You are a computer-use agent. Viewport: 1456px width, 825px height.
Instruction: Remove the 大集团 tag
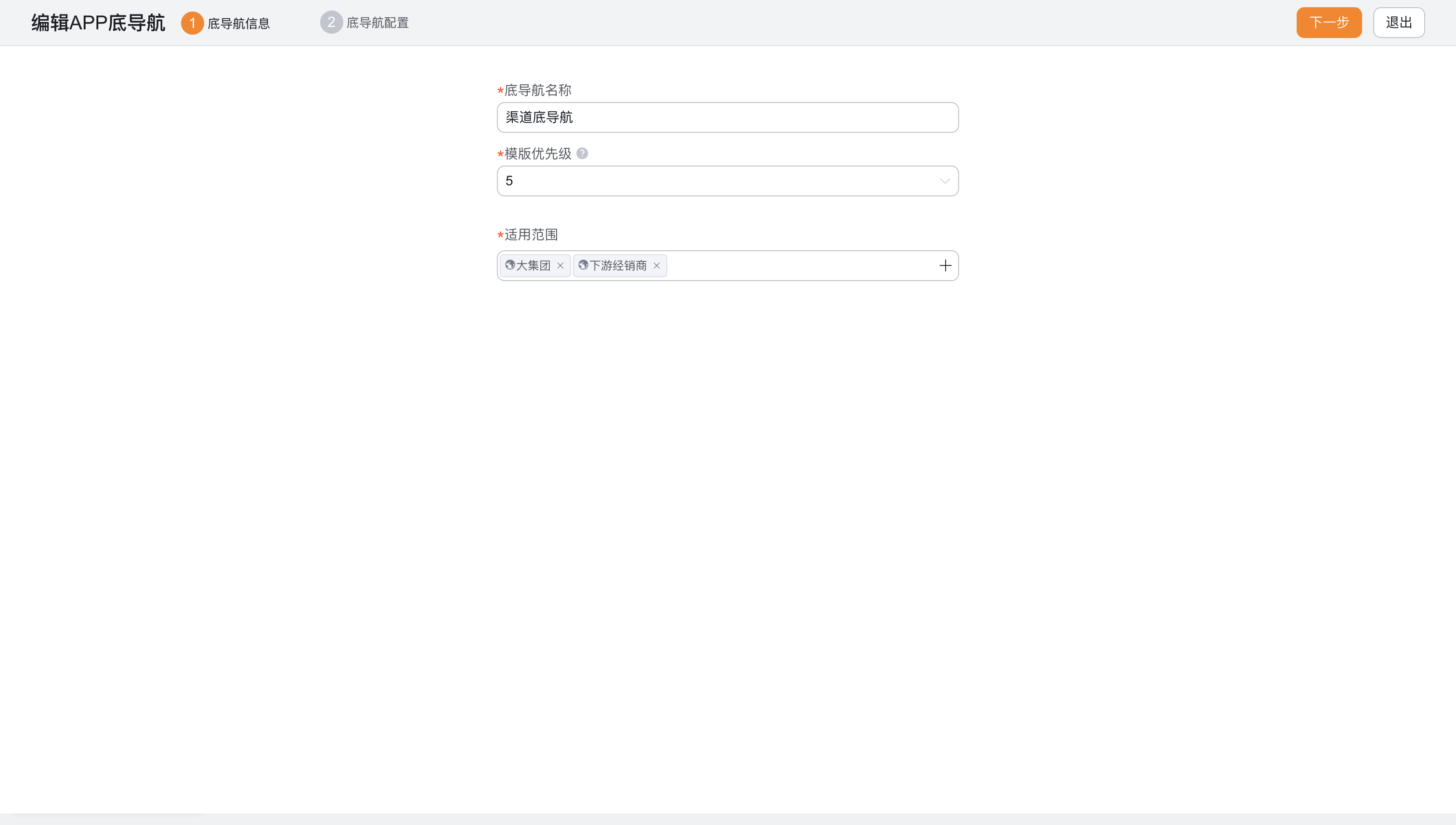coord(560,265)
